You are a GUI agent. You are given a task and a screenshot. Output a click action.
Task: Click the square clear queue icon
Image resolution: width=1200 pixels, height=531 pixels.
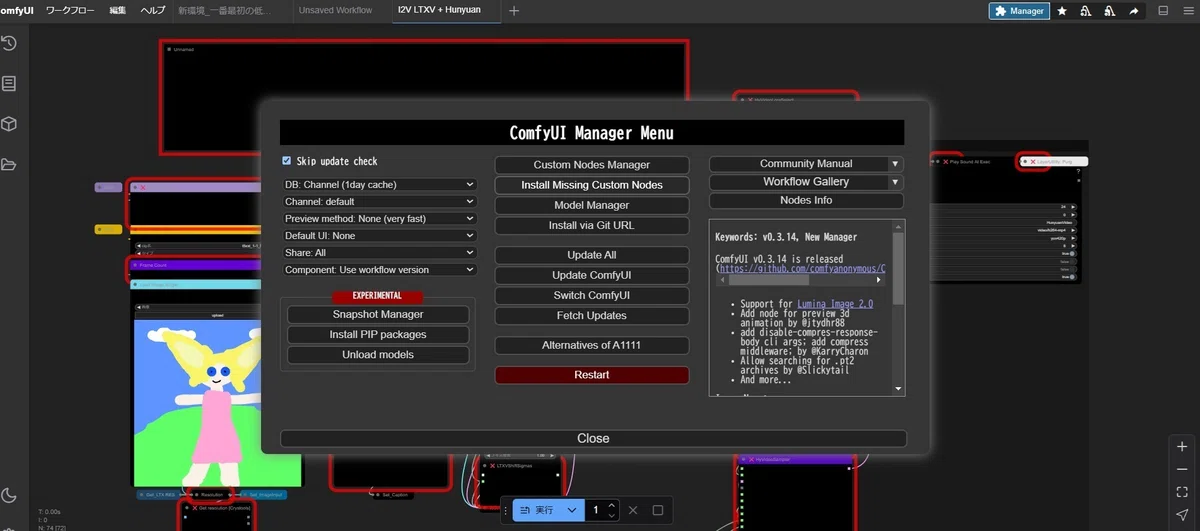tap(657, 510)
